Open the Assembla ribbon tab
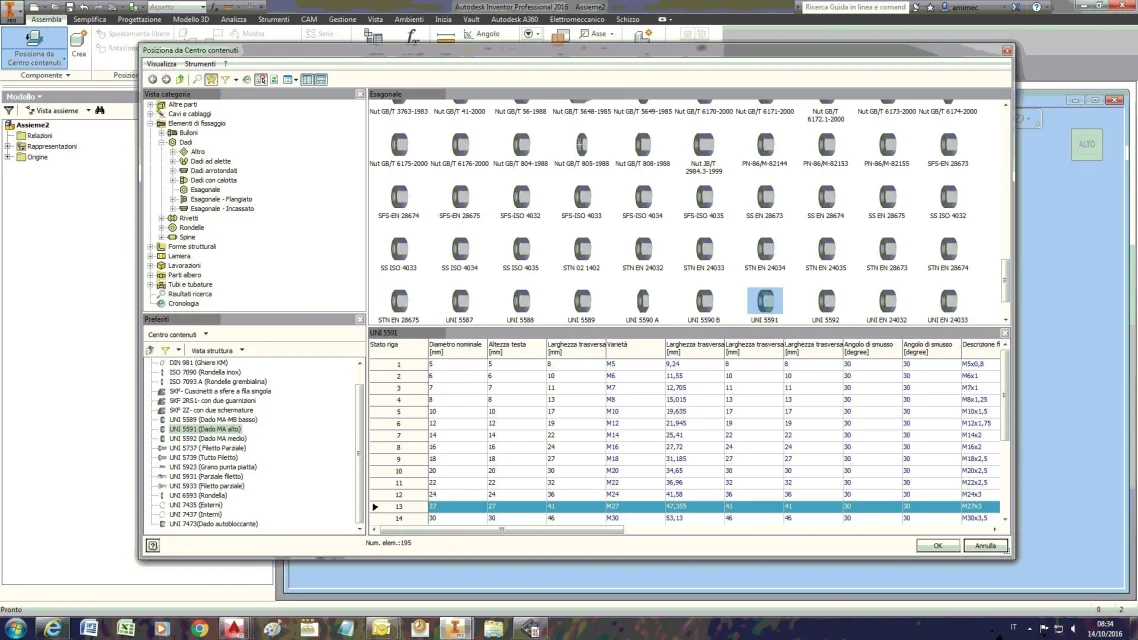Viewport: 1138px width, 640px height. [x=46, y=20]
